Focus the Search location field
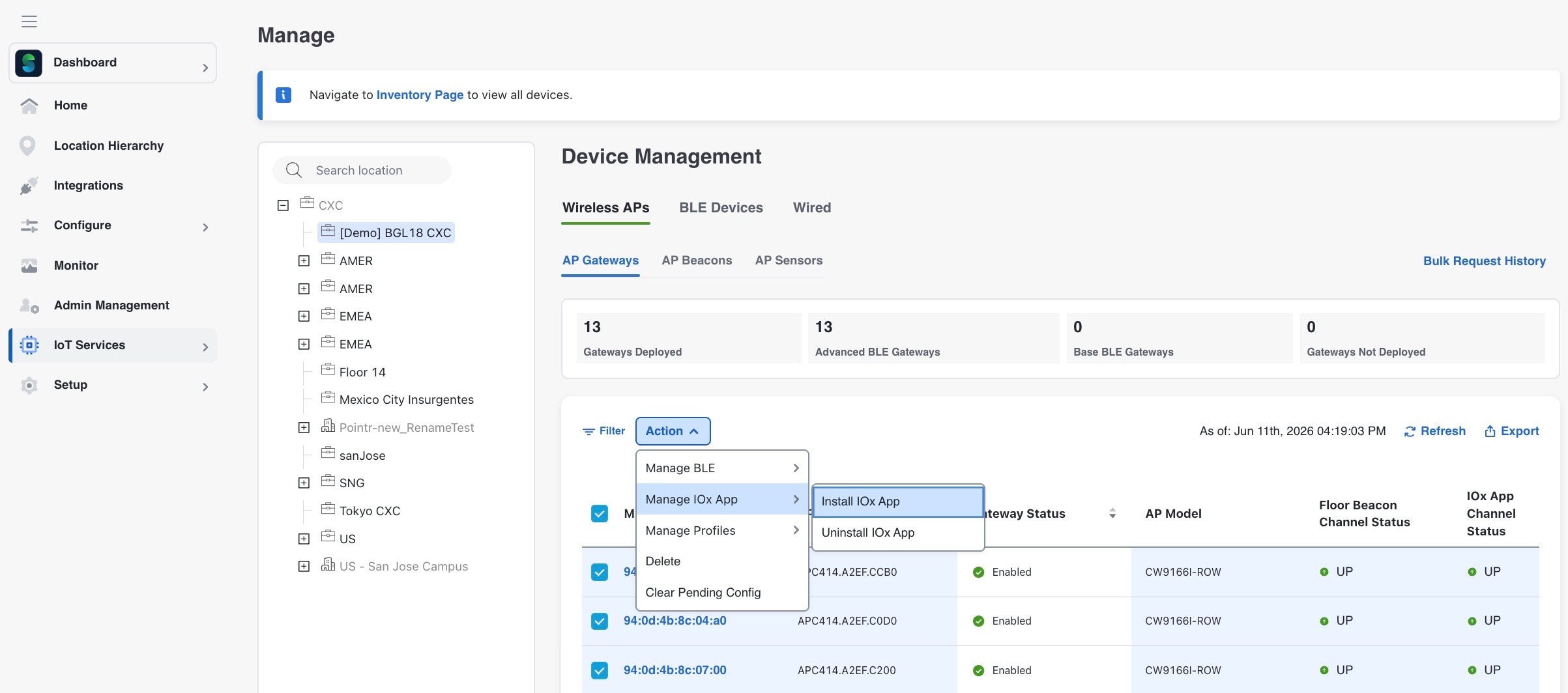The height and width of the screenshot is (693, 1568). click(362, 170)
